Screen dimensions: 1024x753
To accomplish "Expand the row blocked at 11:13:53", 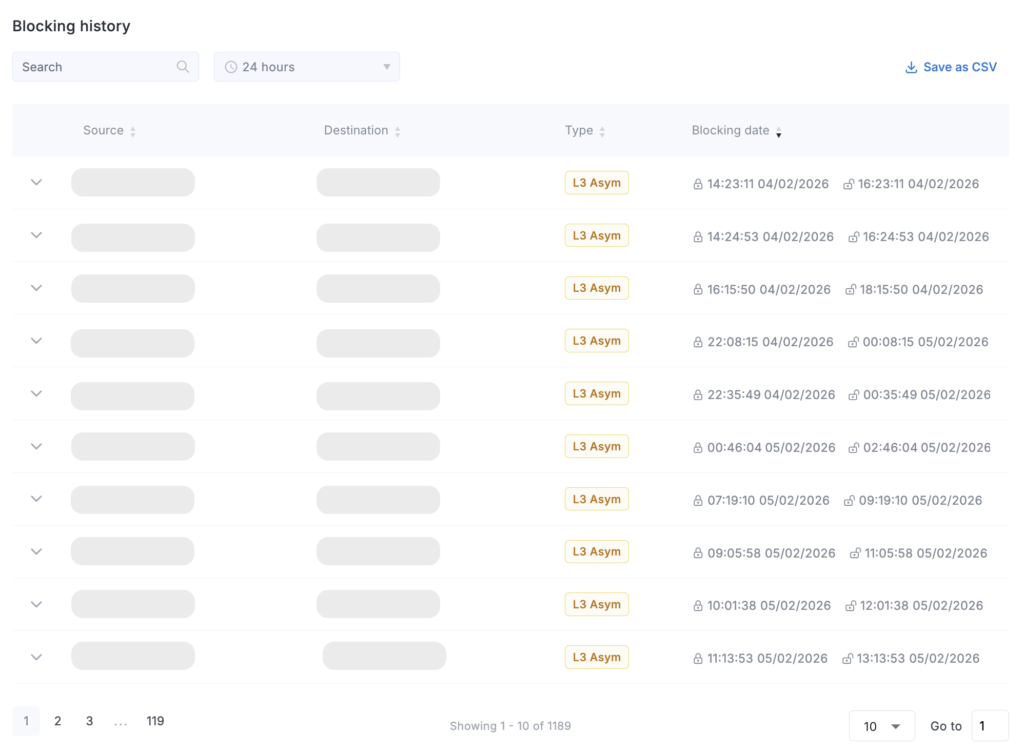I will pos(36,657).
